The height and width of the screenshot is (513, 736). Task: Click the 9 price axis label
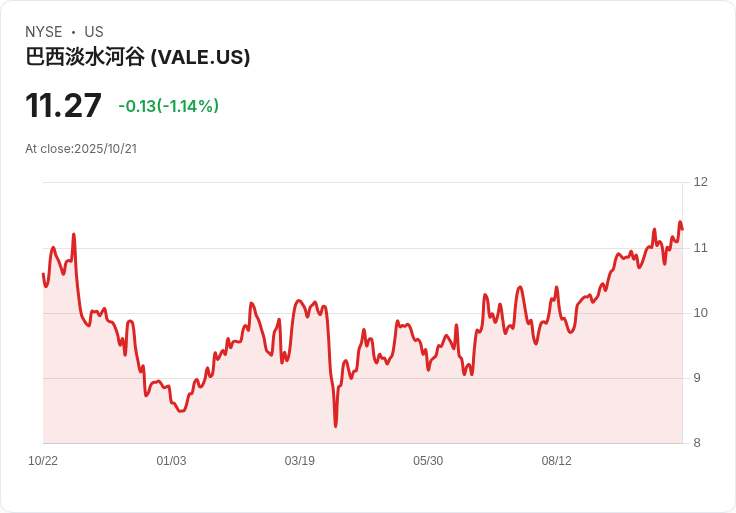coord(697,378)
